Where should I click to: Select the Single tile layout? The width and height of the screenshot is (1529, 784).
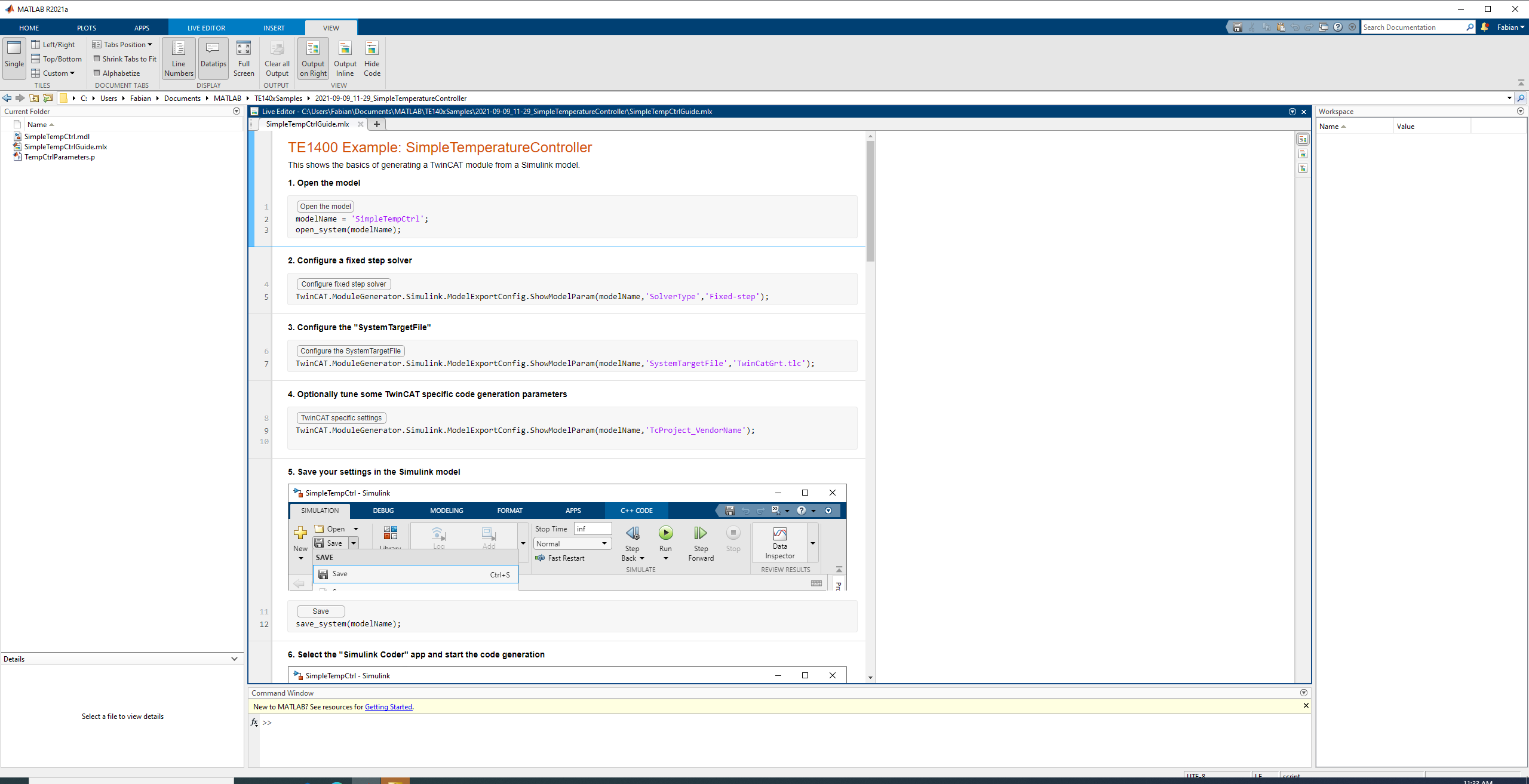[x=14, y=58]
